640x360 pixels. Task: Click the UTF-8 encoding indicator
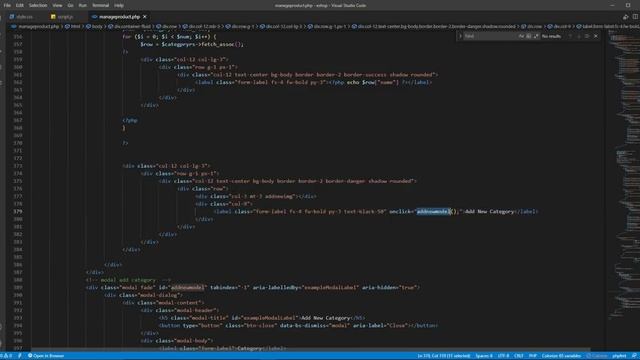[x=503, y=356]
